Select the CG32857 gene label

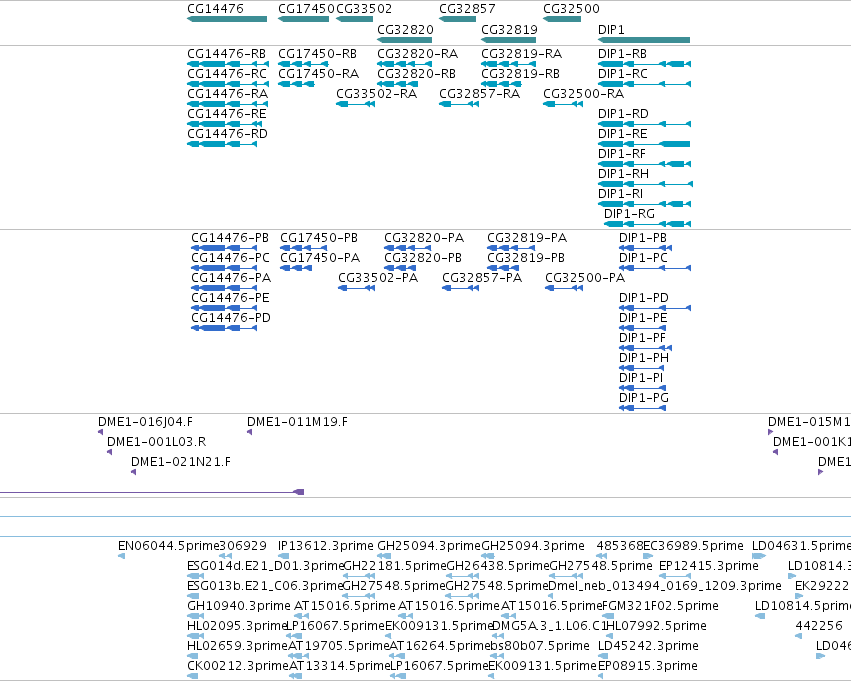[467, 9]
